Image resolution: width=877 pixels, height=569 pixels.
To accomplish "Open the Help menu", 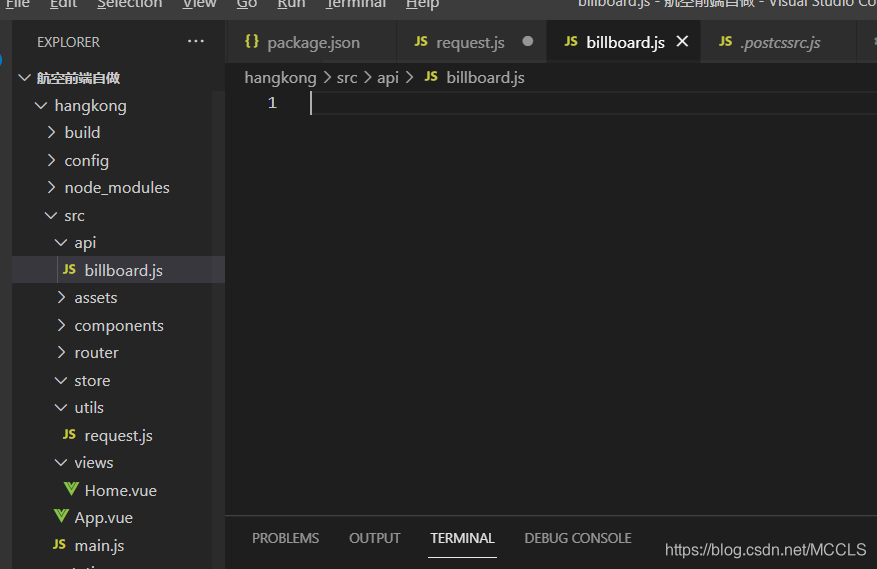I will coord(423,4).
